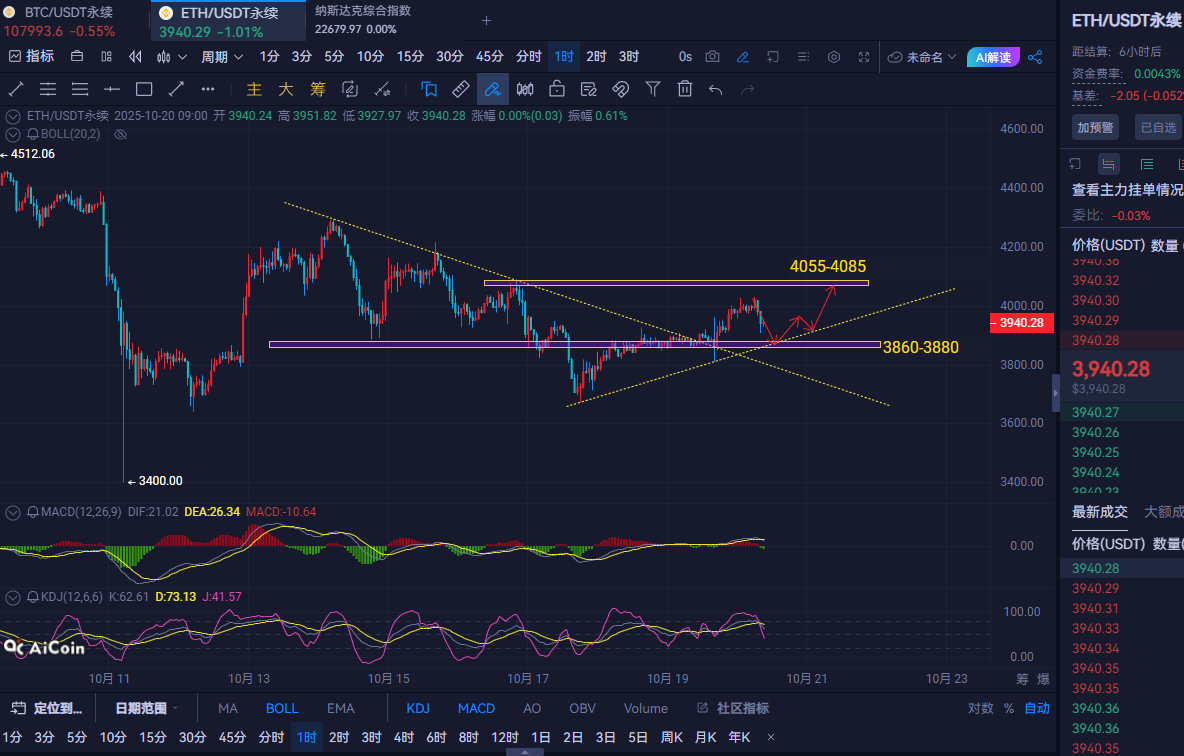1184x756 pixels.
Task: Click the trash icon to delete drawings
Action: click(x=685, y=89)
